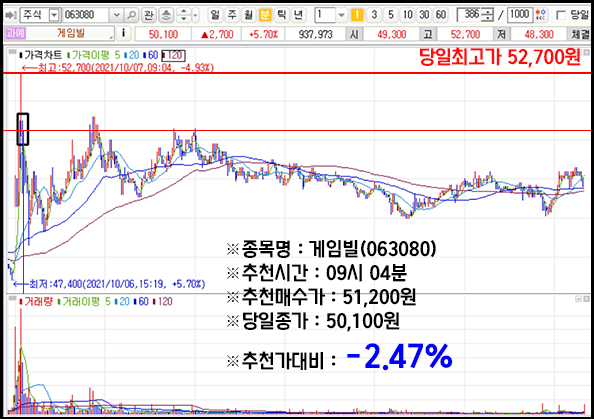Toggle the 당일 checkbox
The height and width of the screenshot is (419, 594).
click(561, 15)
